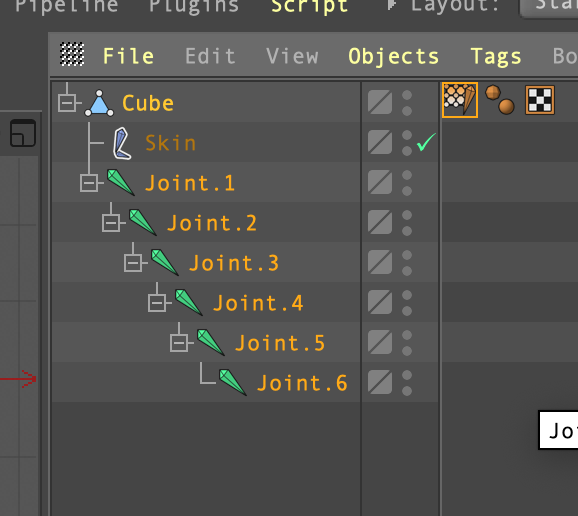Toggle the Skin layer square
The width and height of the screenshot is (578, 516).
(380, 142)
